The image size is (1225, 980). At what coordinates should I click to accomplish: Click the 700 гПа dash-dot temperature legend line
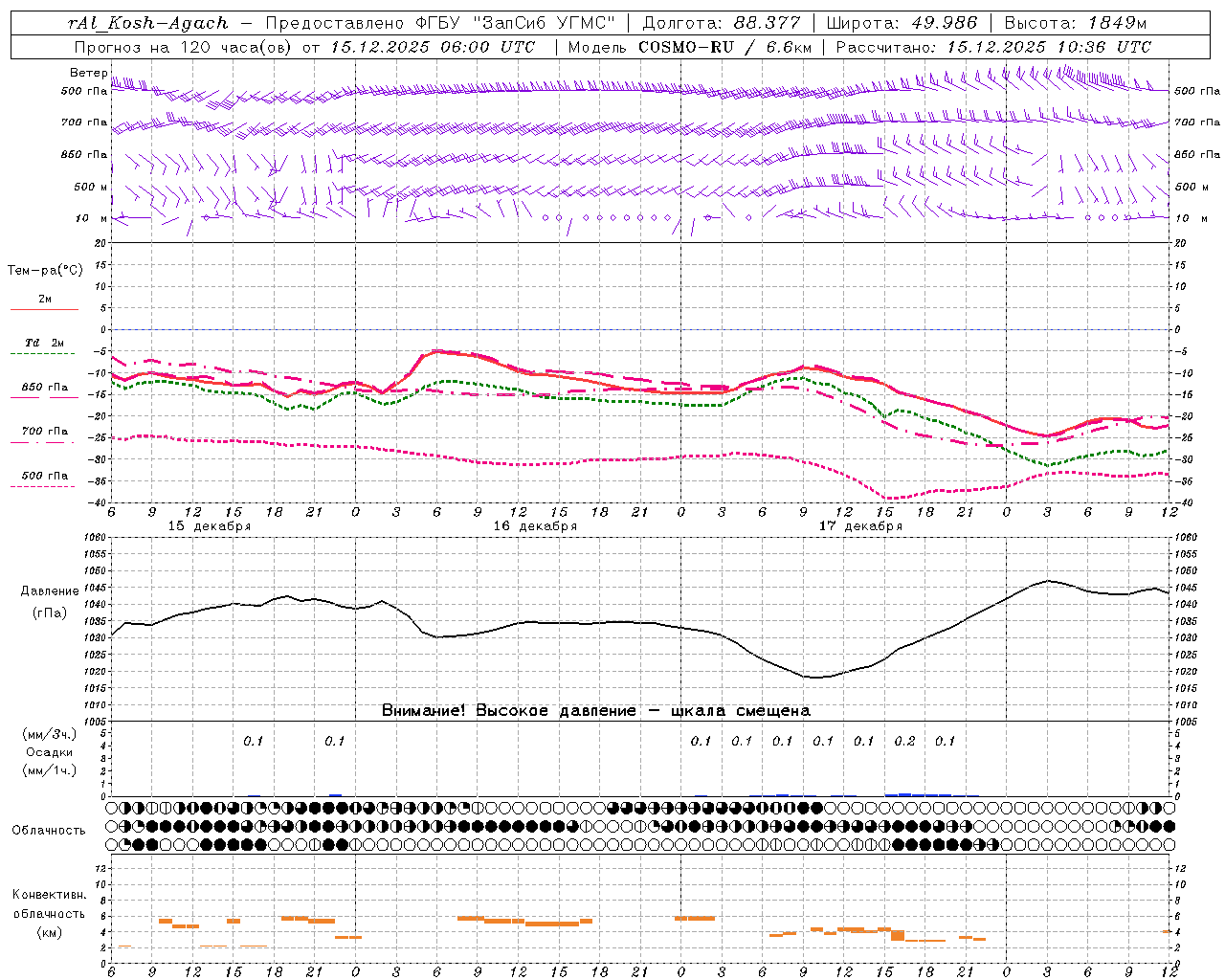tap(44, 442)
